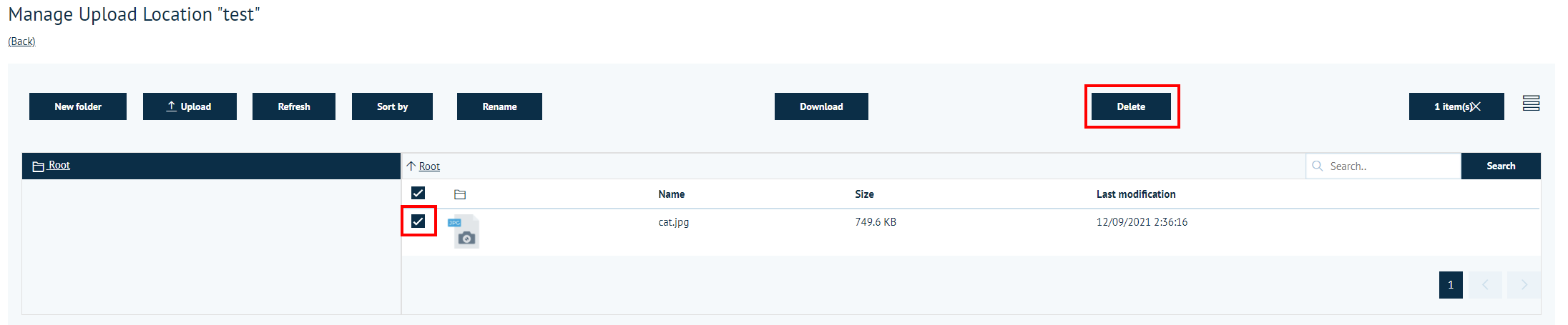Click the Download button
Viewport: 1568px width, 325px height.
pos(821,106)
